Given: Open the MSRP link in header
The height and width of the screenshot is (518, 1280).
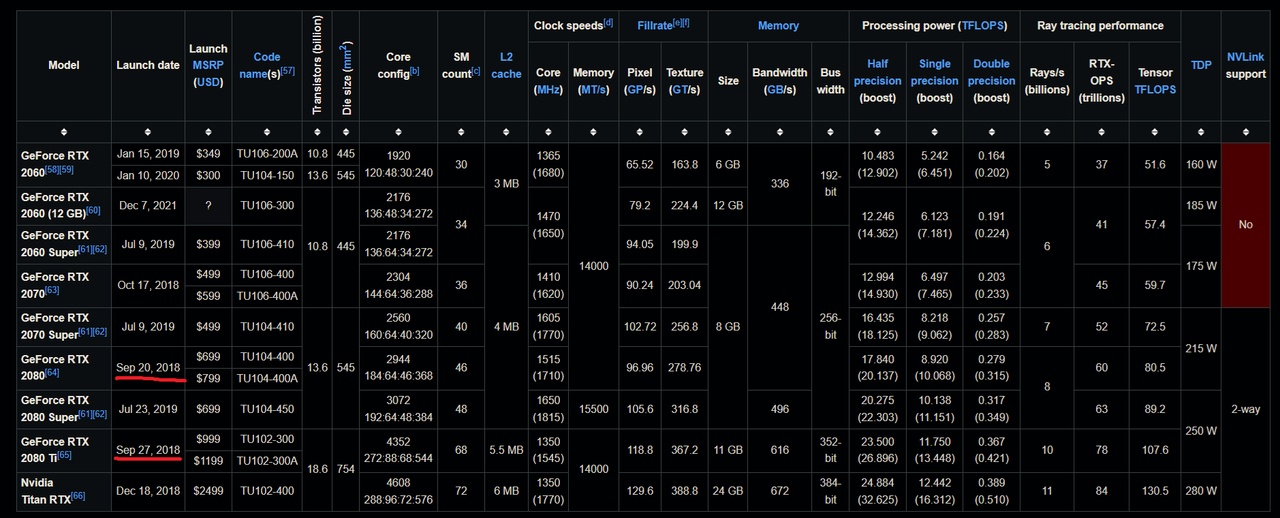Looking at the screenshot, I should pyautogui.click(x=208, y=65).
